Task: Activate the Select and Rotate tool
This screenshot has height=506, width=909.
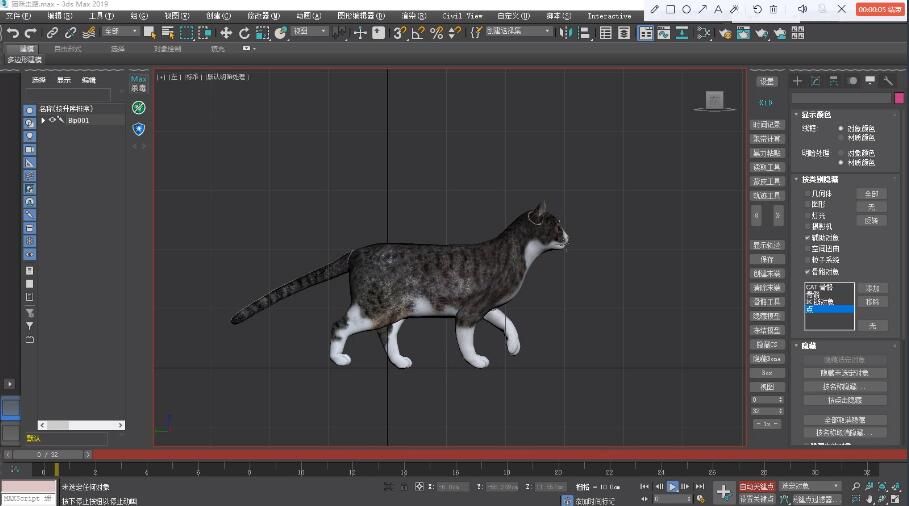Action: pyautogui.click(x=245, y=33)
